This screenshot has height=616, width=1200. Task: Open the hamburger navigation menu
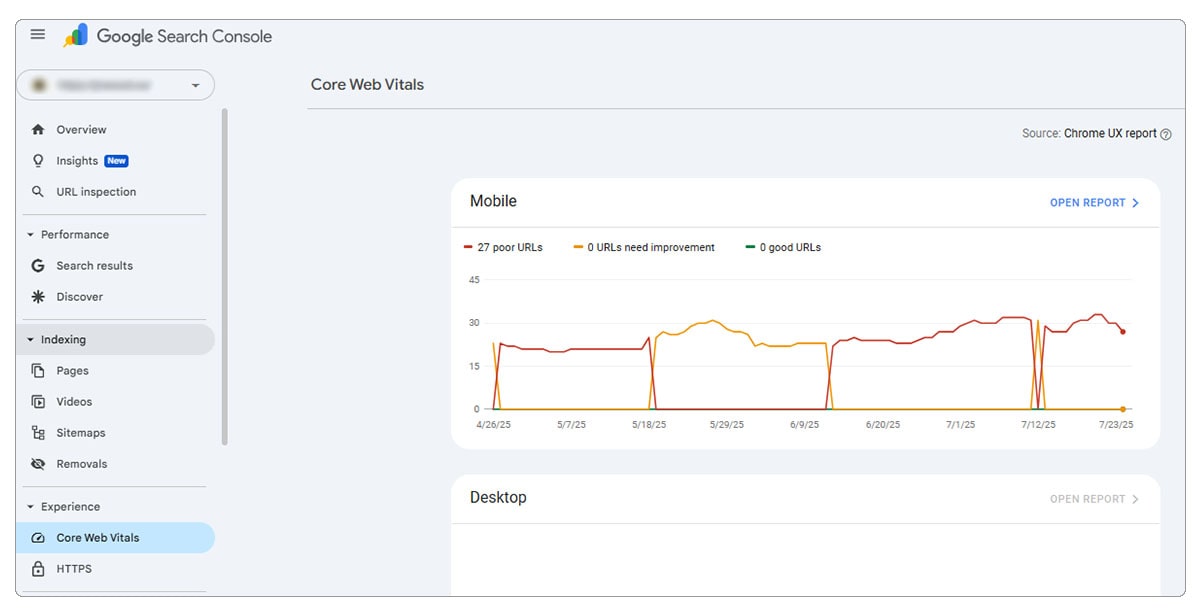(37, 33)
